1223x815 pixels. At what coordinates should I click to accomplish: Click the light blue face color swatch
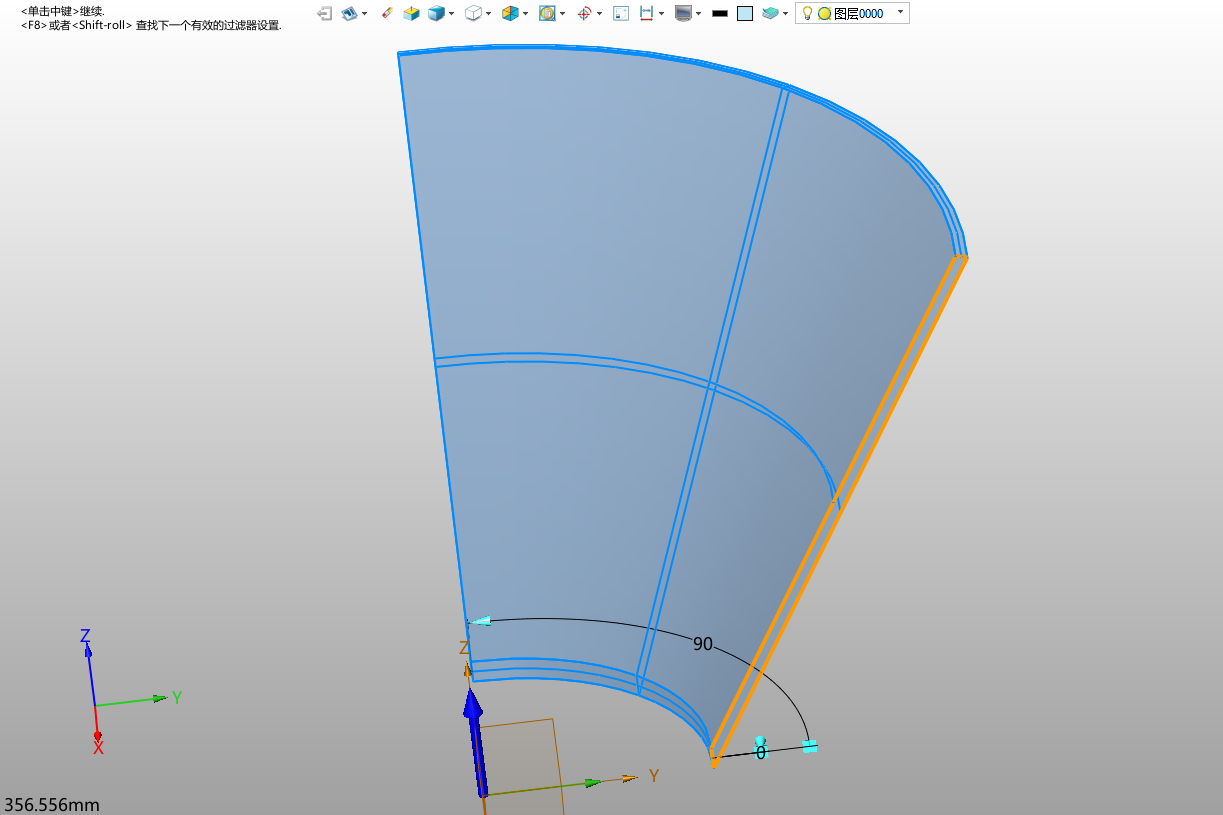[745, 14]
